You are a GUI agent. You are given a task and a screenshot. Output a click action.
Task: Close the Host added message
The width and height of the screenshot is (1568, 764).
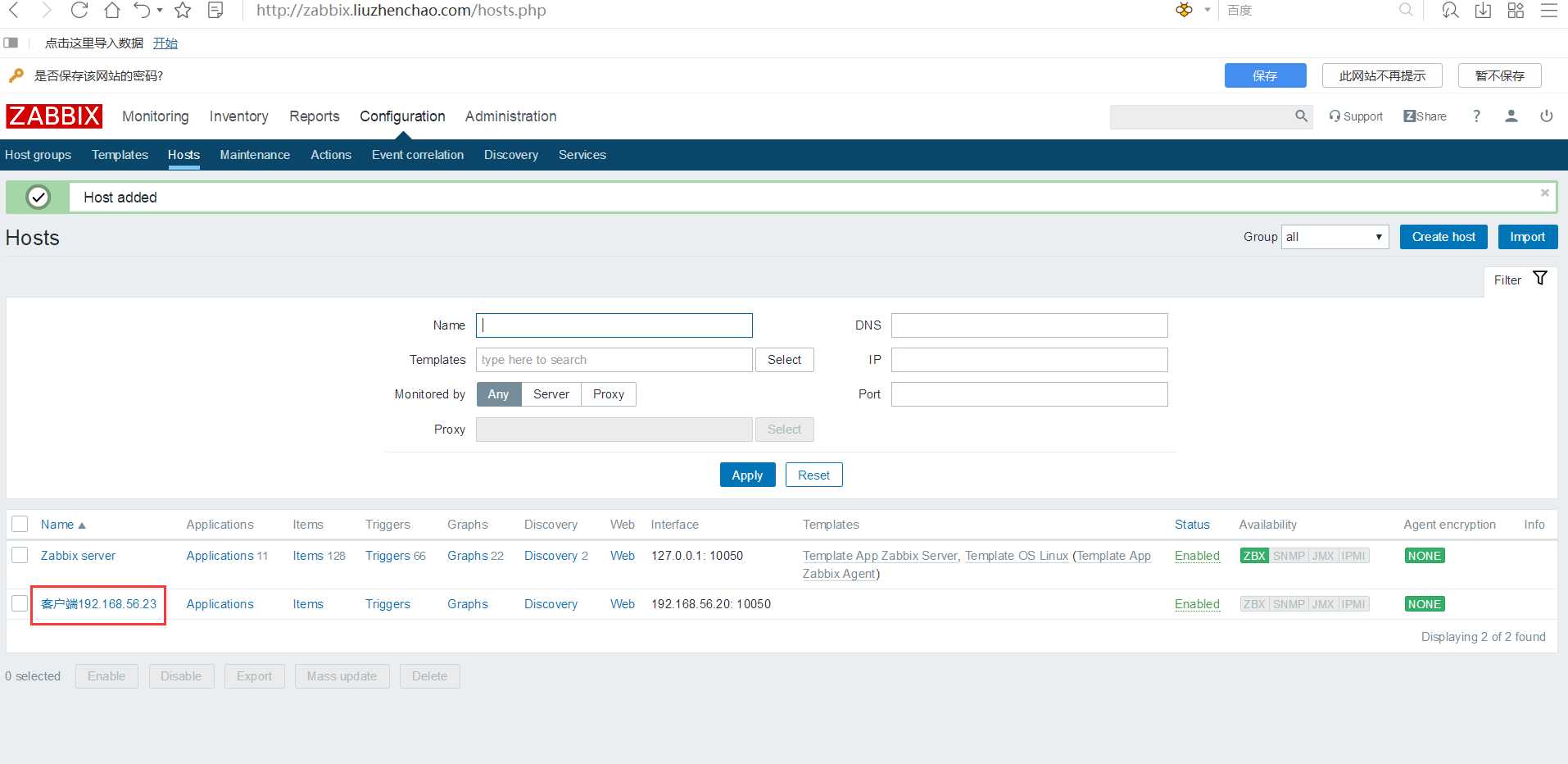pos(1544,193)
